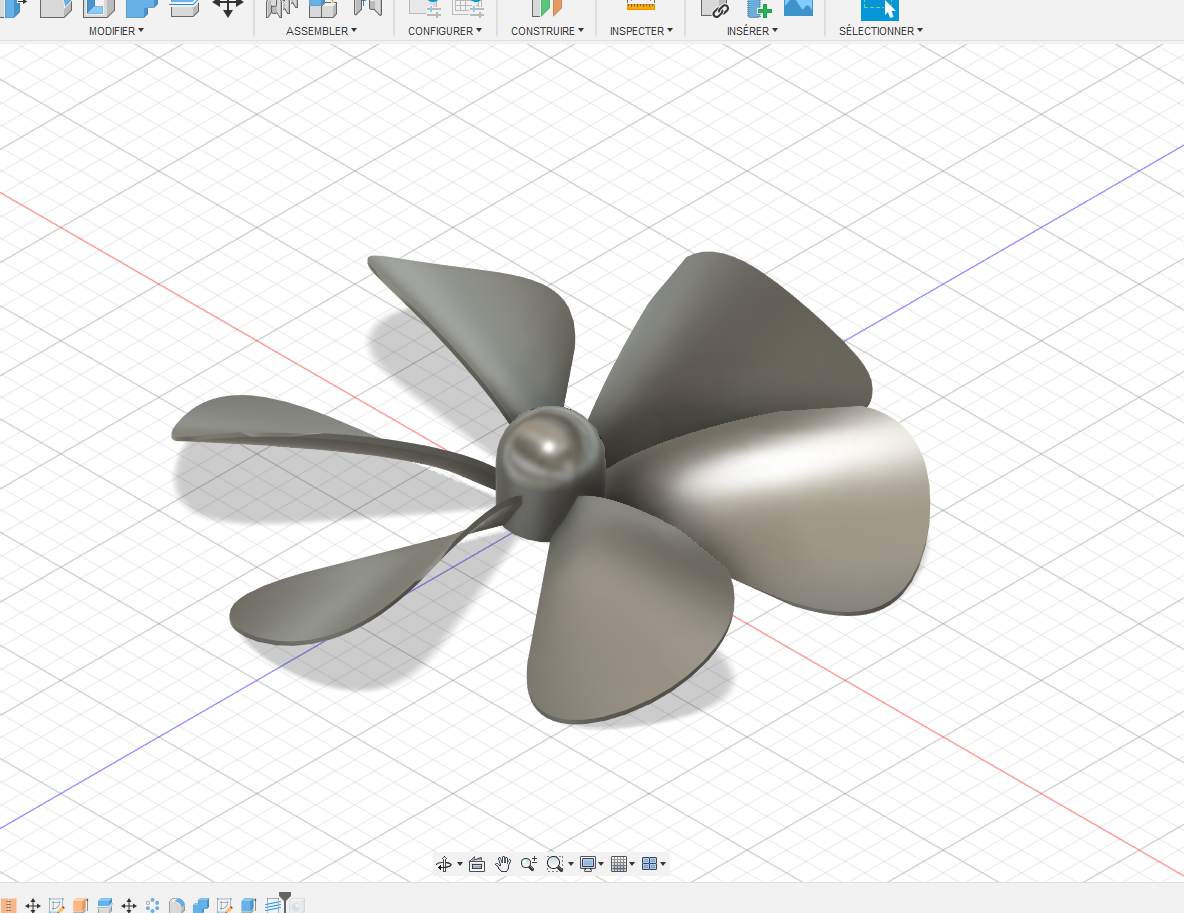Open the CONSTRUIRE dropdown menu
Image resolution: width=1184 pixels, height=913 pixels.
click(547, 31)
